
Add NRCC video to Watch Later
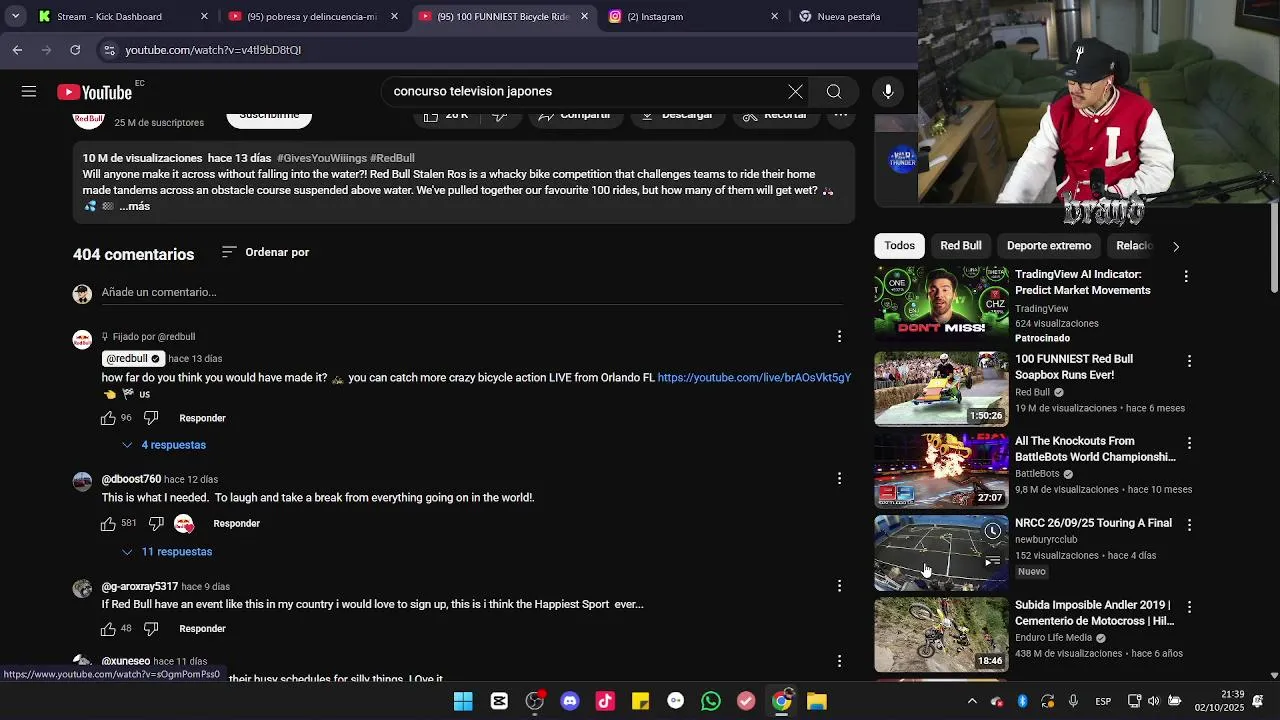pos(992,531)
